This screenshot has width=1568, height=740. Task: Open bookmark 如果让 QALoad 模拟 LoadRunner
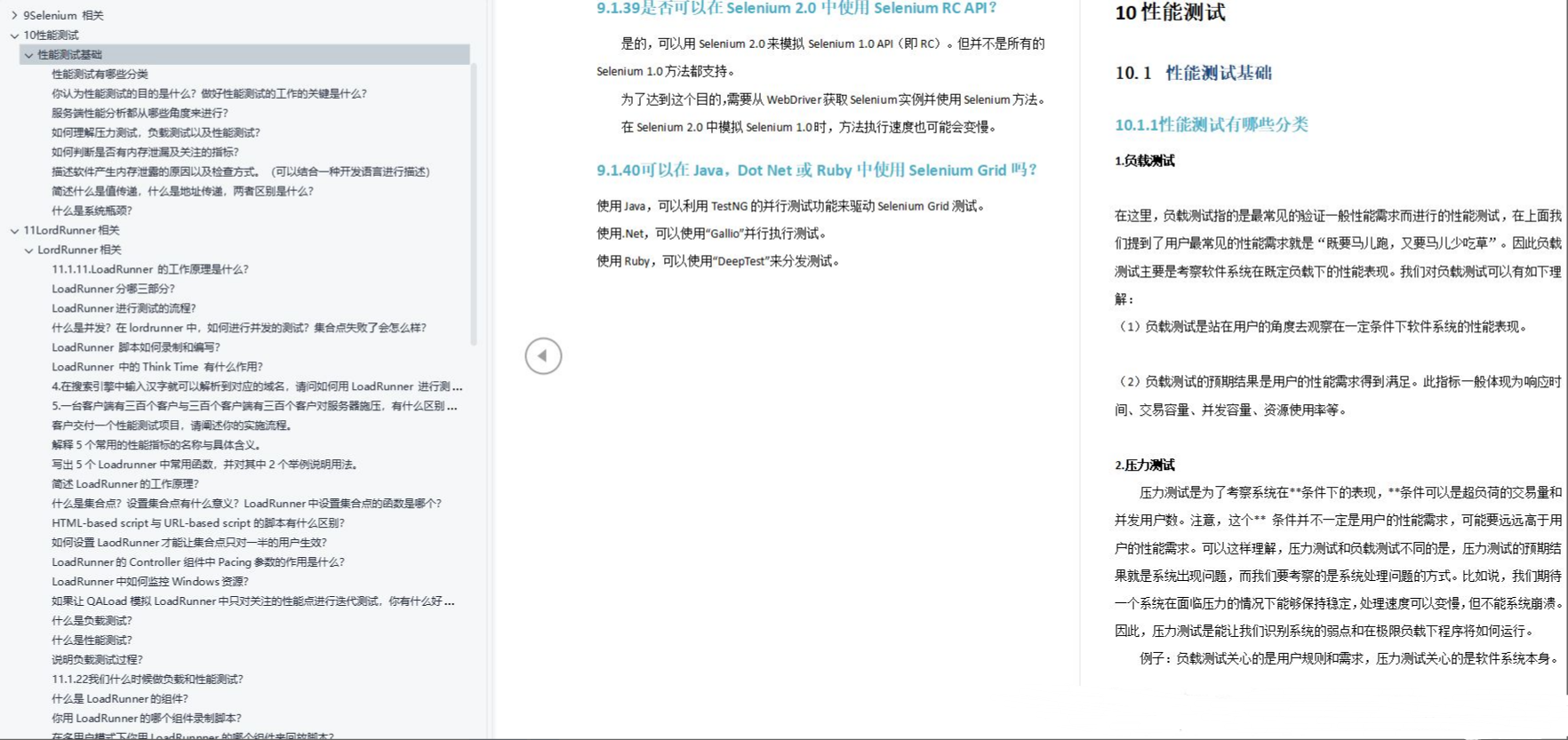point(253,601)
